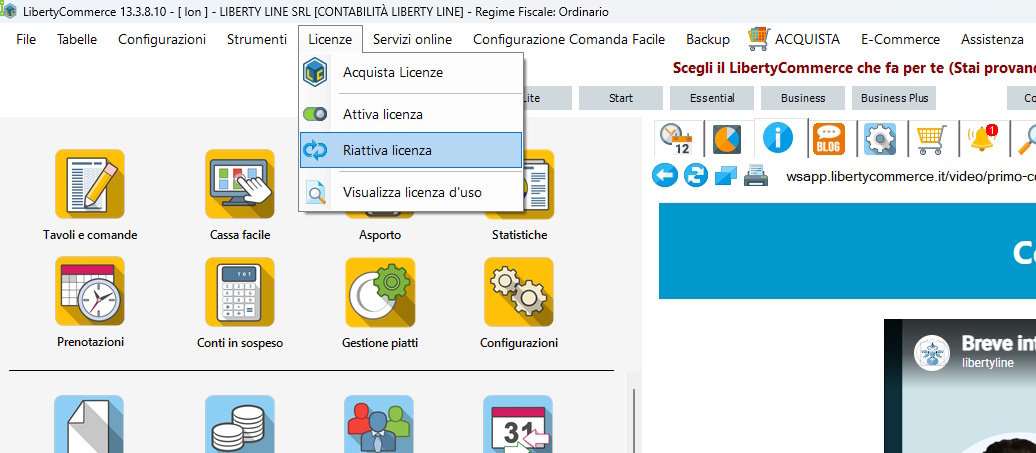
Task: Click the libertyline channel name
Action: (988, 363)
